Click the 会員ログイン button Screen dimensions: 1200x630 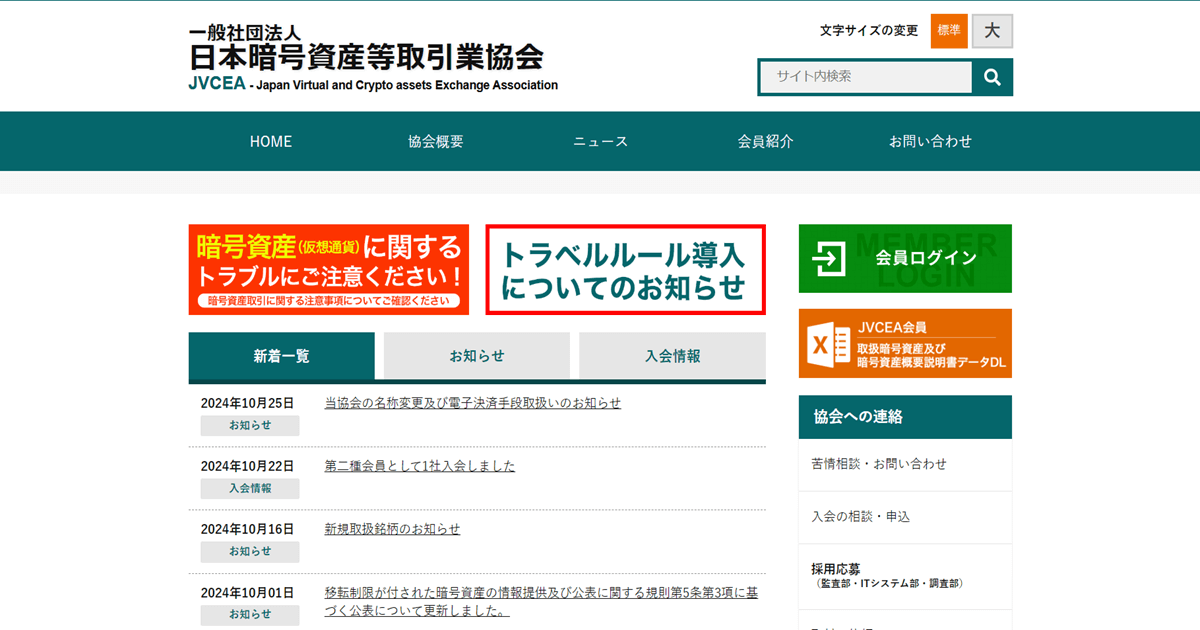tap(905, 258)
